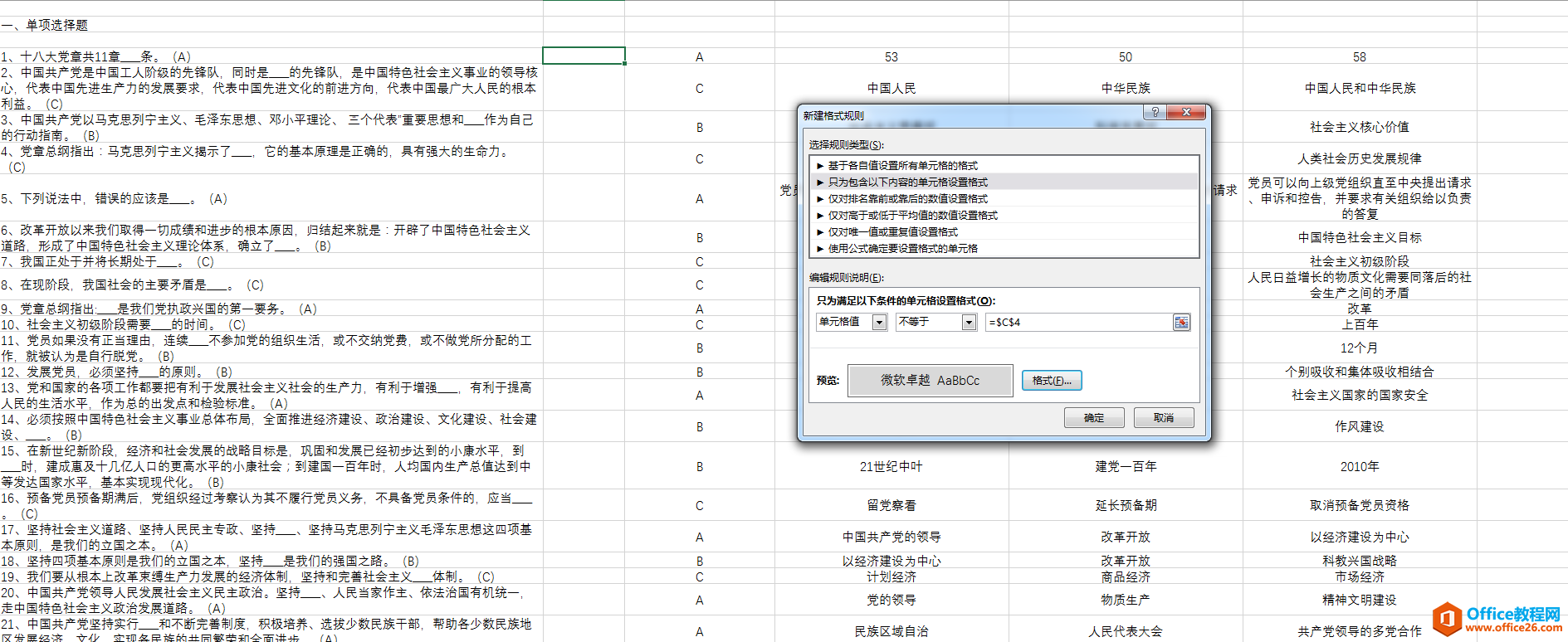Click answer A in the question 1 row
1568x642 pixels.
tap(700, 57)
